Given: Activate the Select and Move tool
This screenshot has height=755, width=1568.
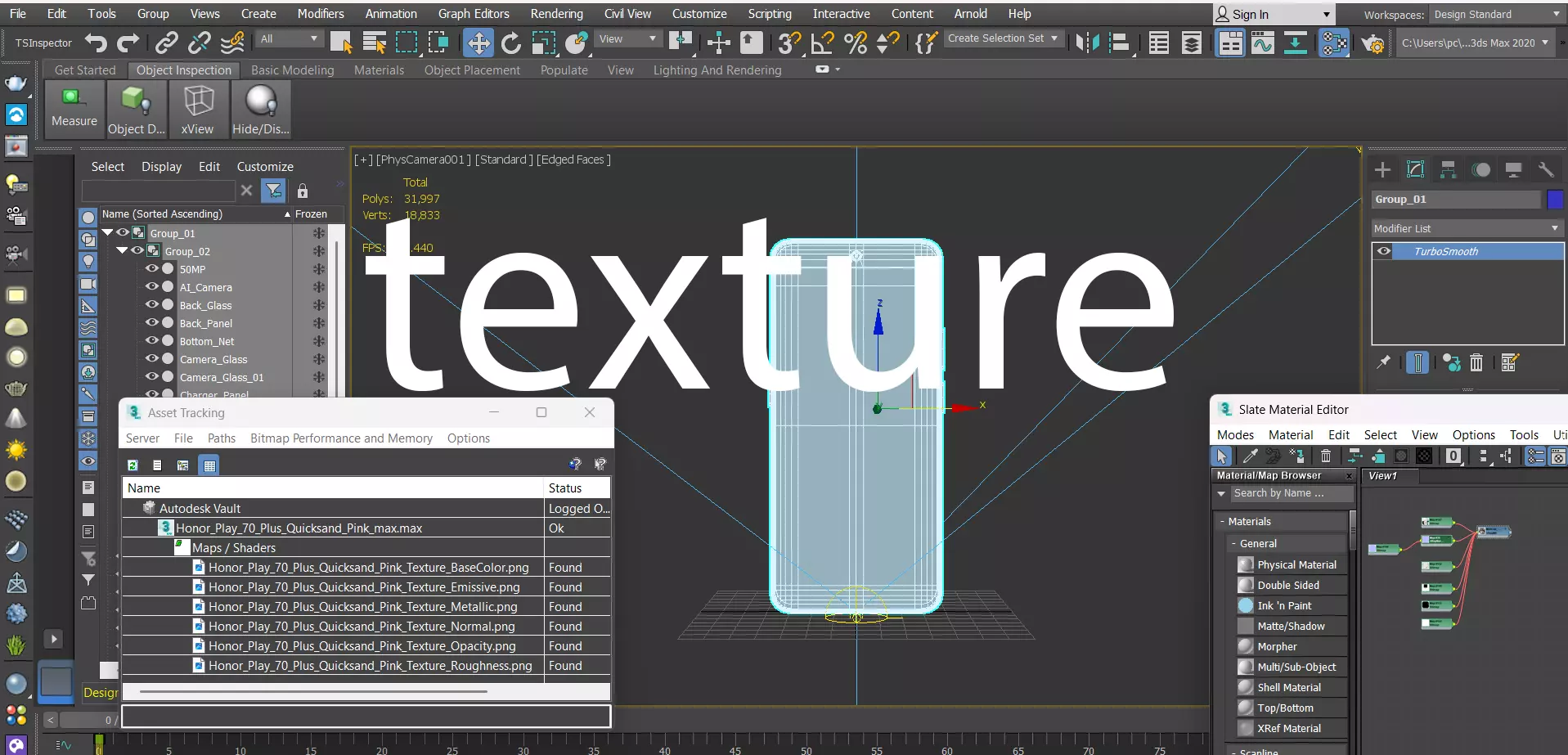Looking at the screenshot, I should point(478,43).
